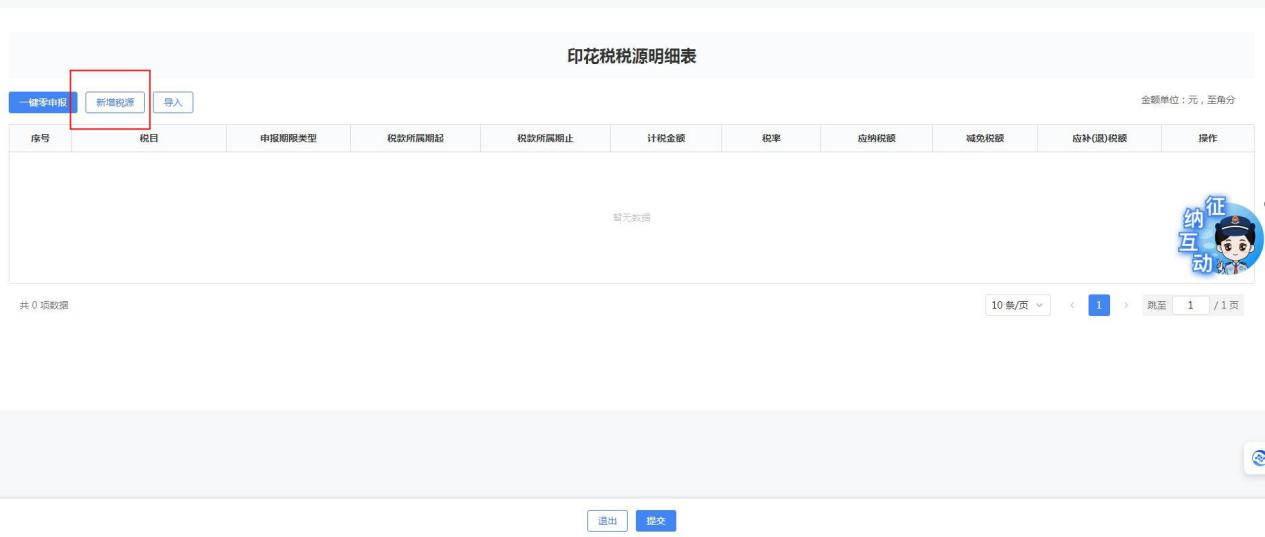
Task: Add a new tax source with 新增税源
Action: point(115,102)
